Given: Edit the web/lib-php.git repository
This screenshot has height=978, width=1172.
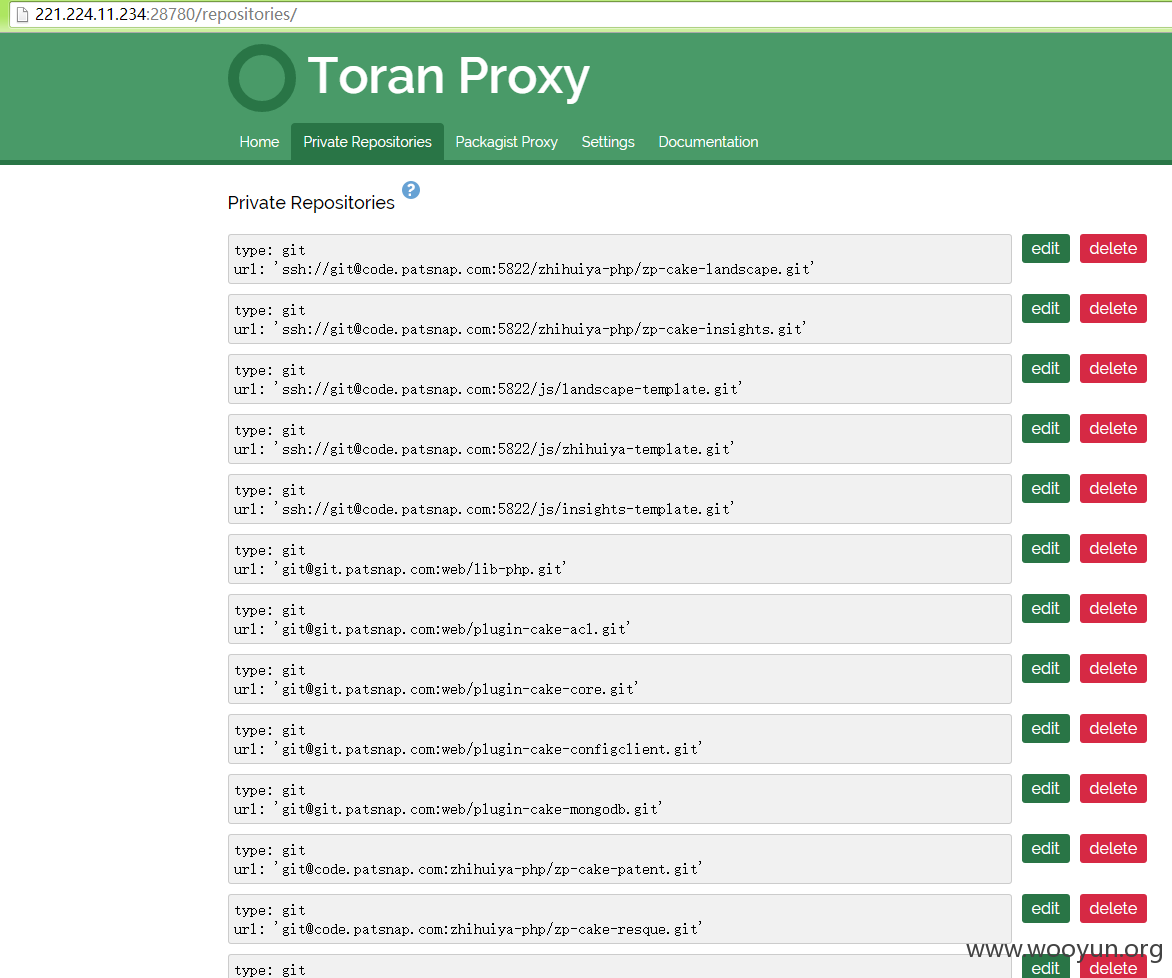Looking at the screenshot, I should (x=1046, y=549).
